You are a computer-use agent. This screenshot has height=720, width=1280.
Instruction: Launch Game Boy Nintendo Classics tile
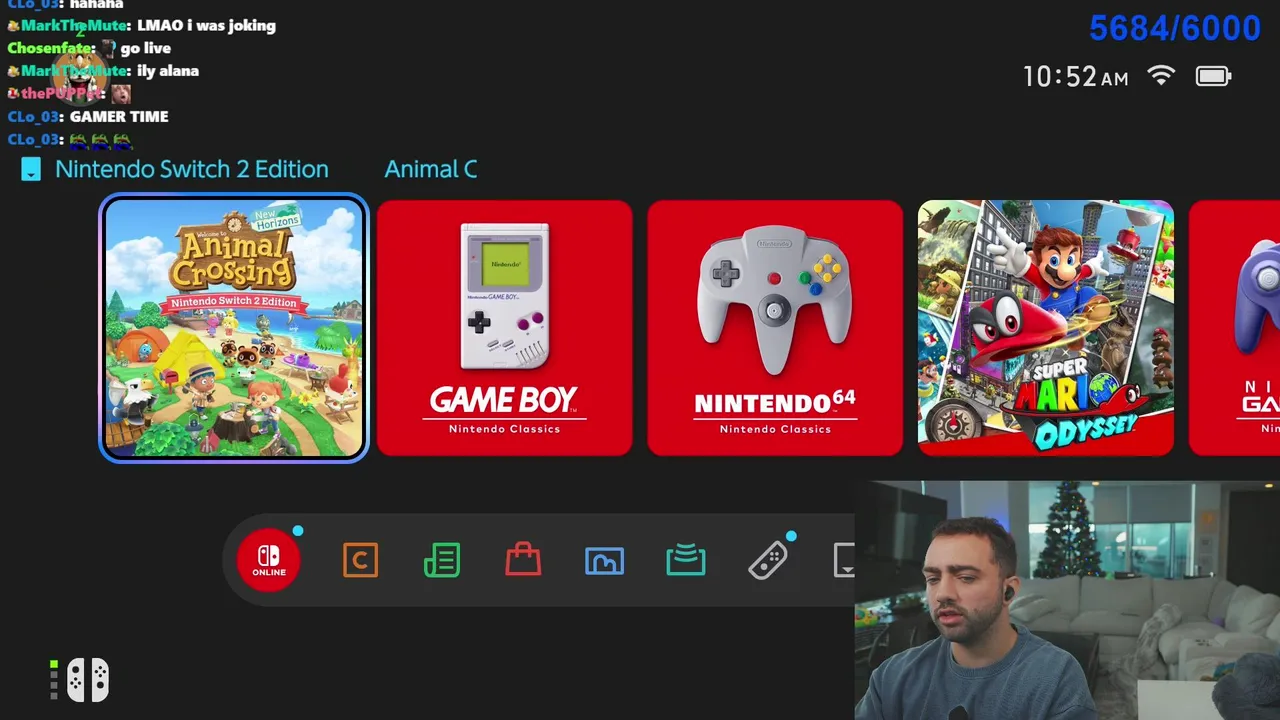tap(504, 328)
